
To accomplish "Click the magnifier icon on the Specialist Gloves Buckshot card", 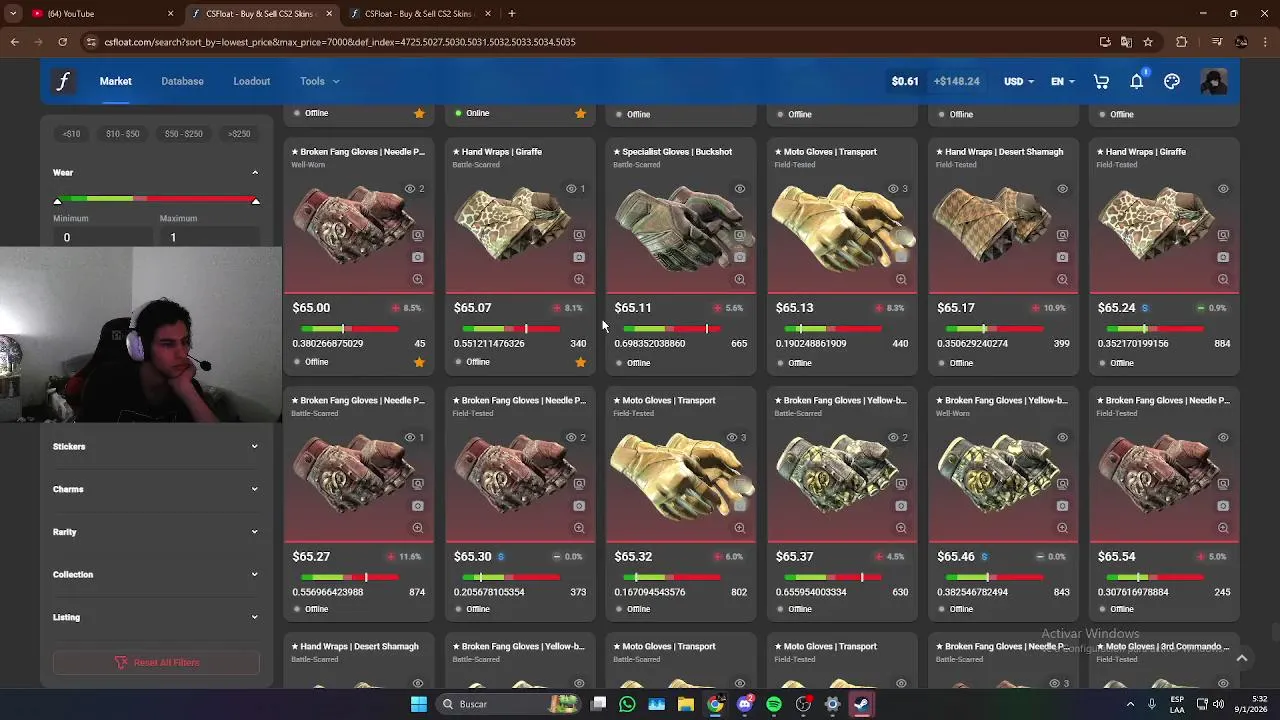I will point(740,279).
